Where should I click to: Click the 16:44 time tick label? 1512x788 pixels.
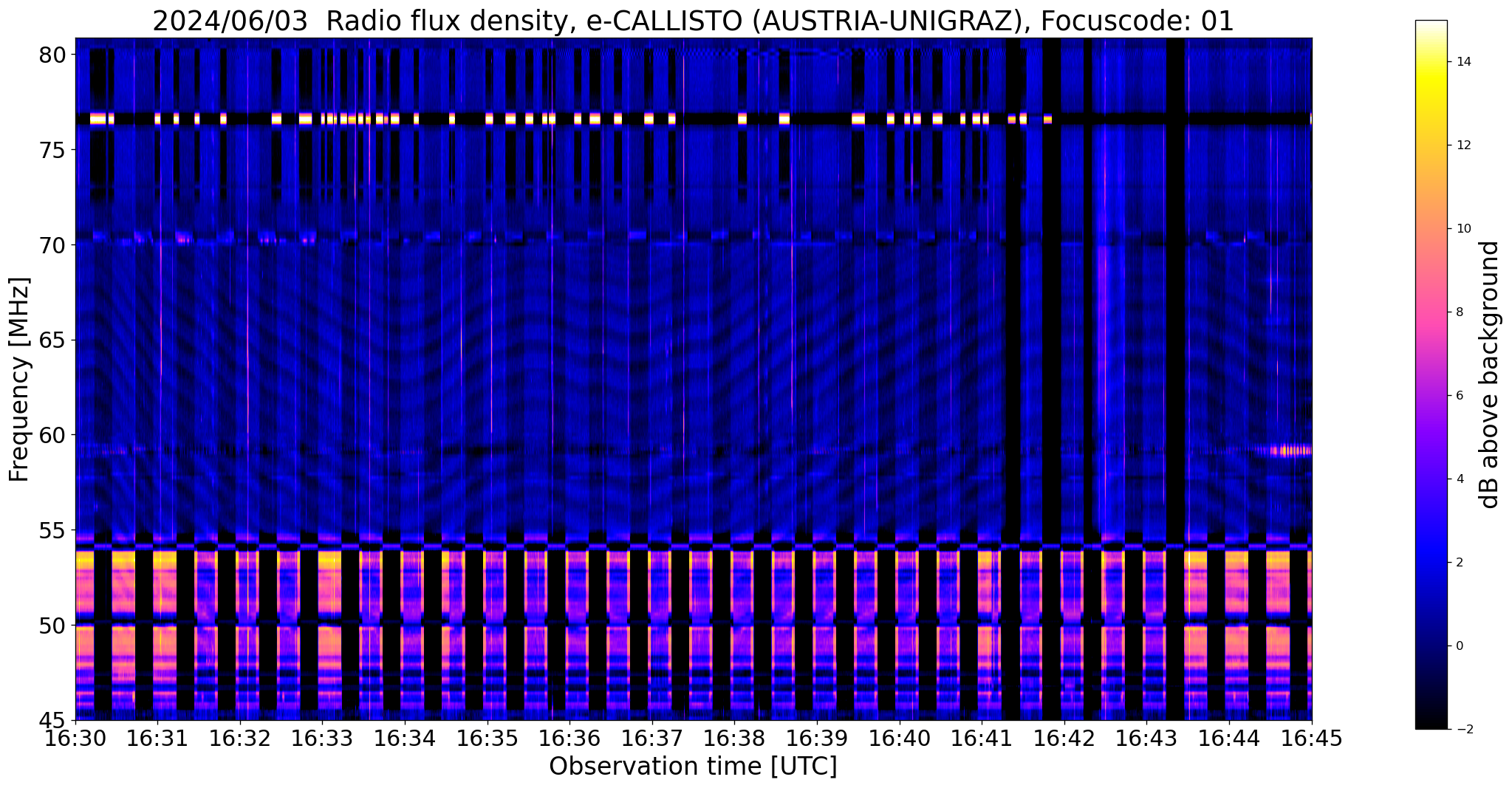(1229, 739)
